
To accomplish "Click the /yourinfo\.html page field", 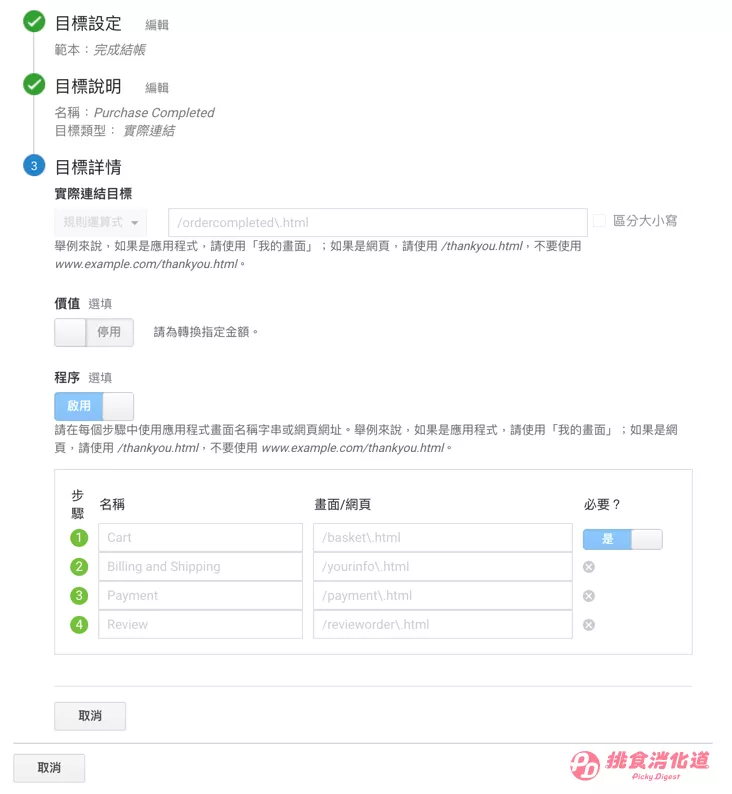I will [x=443, y=566].
